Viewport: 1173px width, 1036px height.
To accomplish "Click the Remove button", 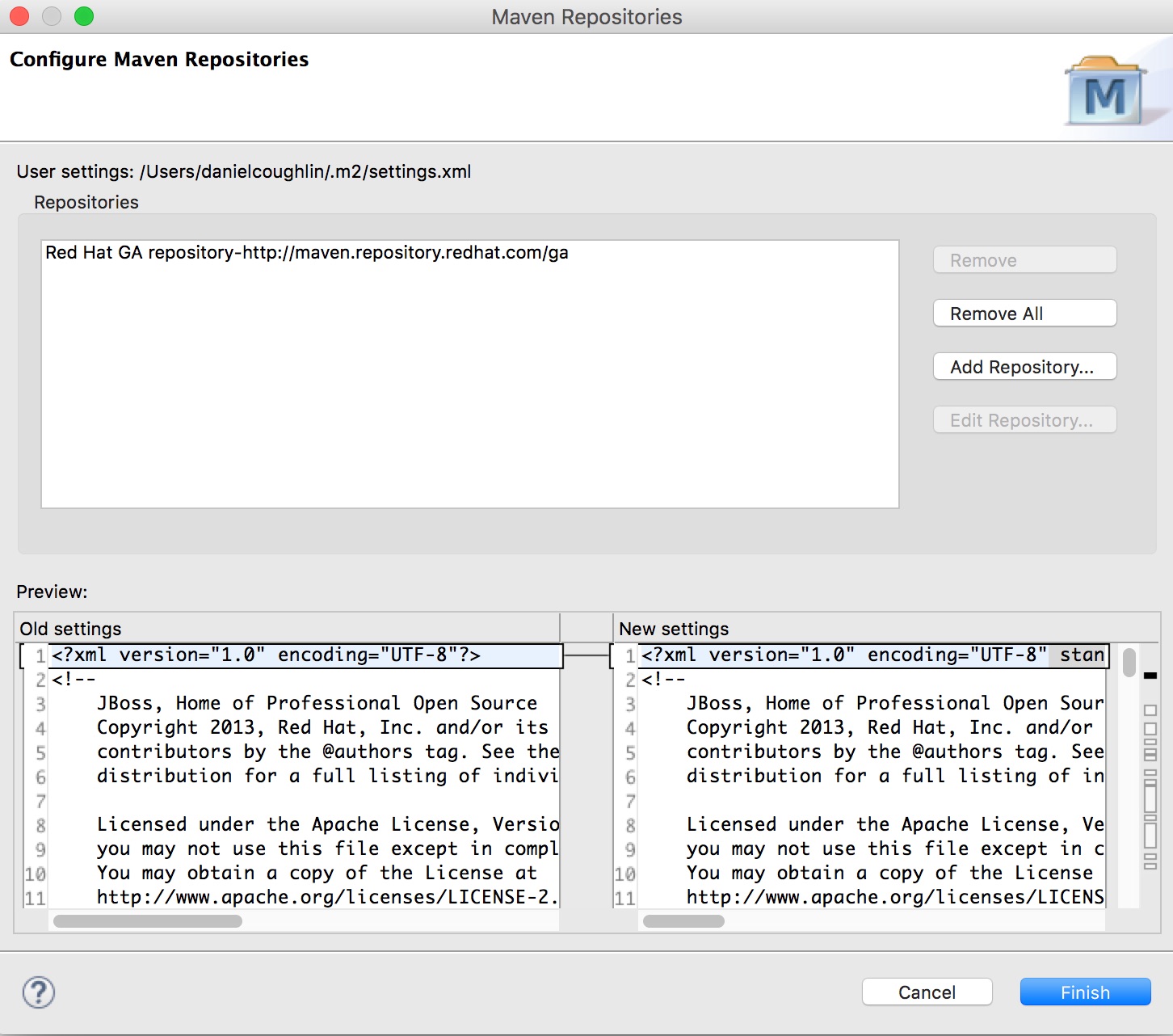I will (x=1024, y=260).
